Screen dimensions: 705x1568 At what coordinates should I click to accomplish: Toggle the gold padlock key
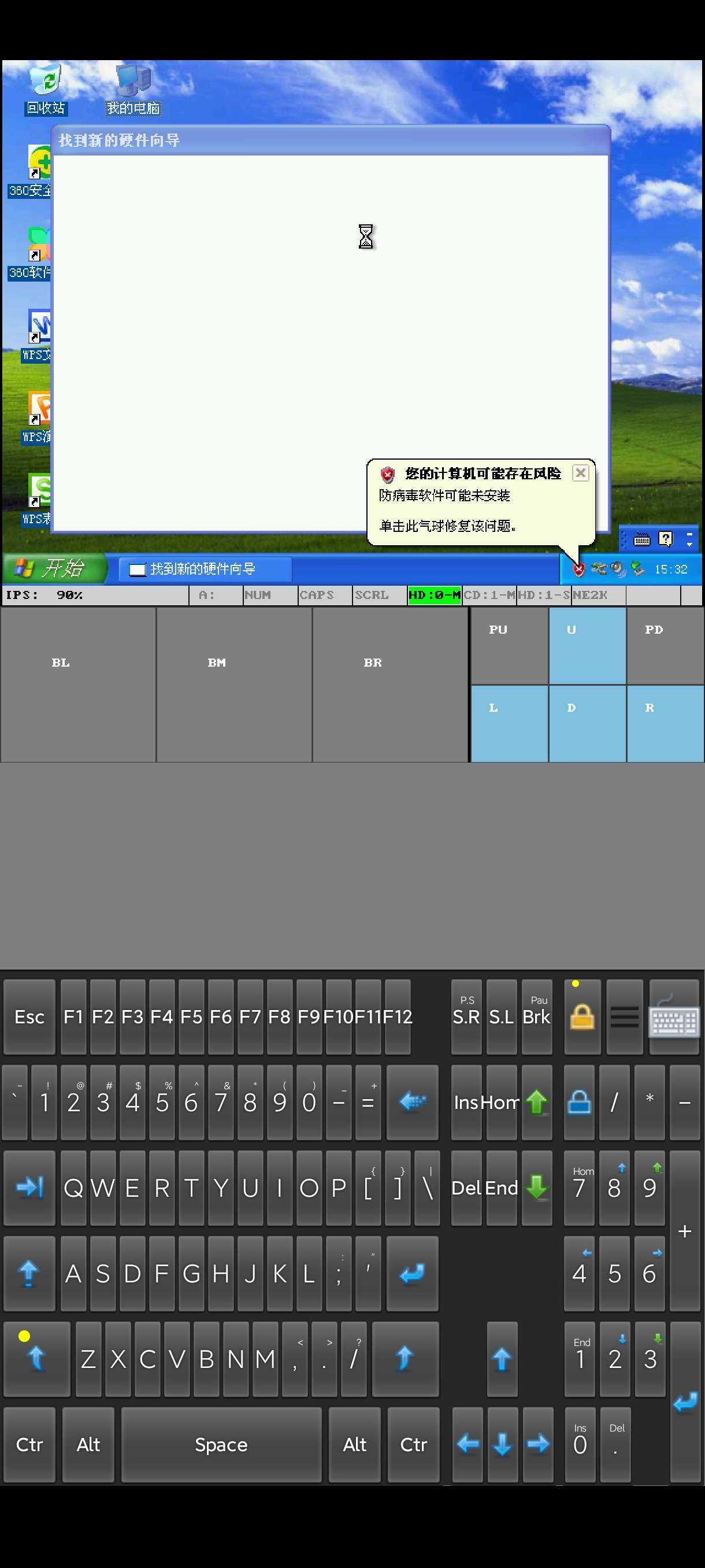(x=582, y=1016)
